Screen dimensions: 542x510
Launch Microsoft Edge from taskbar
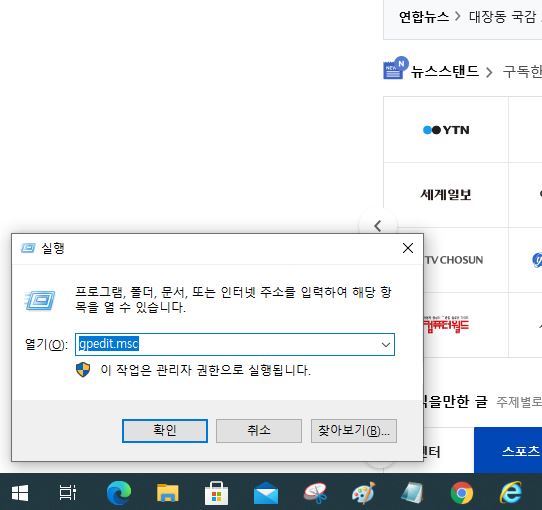pyautogui.click(x=119, y=492)
